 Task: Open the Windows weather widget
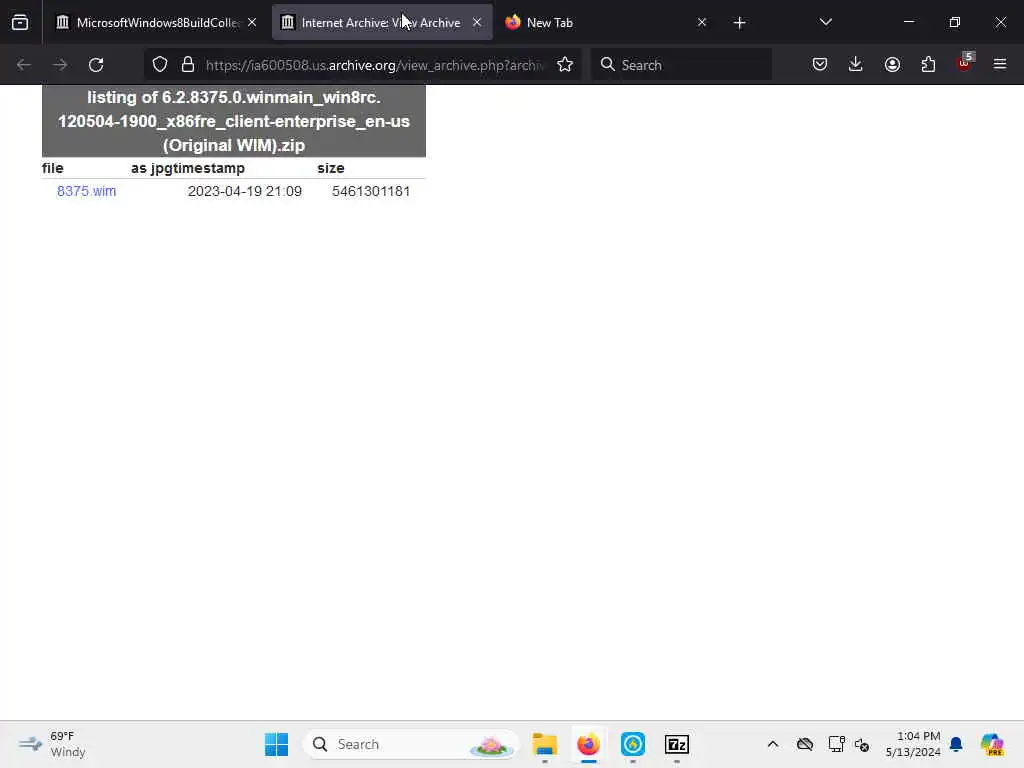tap(52, 744)
